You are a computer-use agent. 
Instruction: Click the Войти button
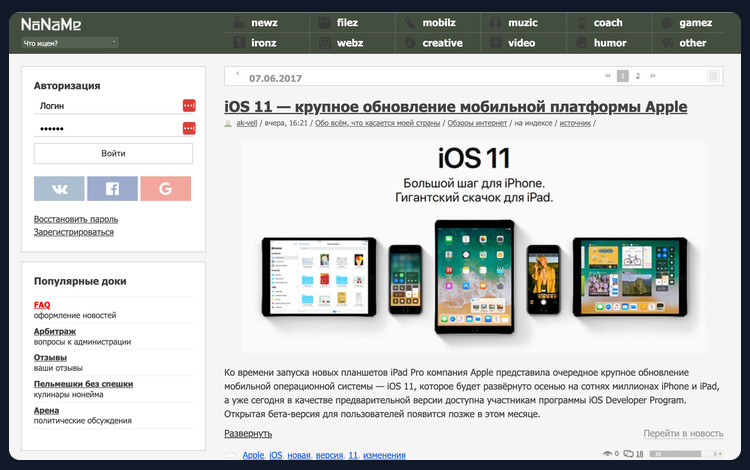click(113, 153)
